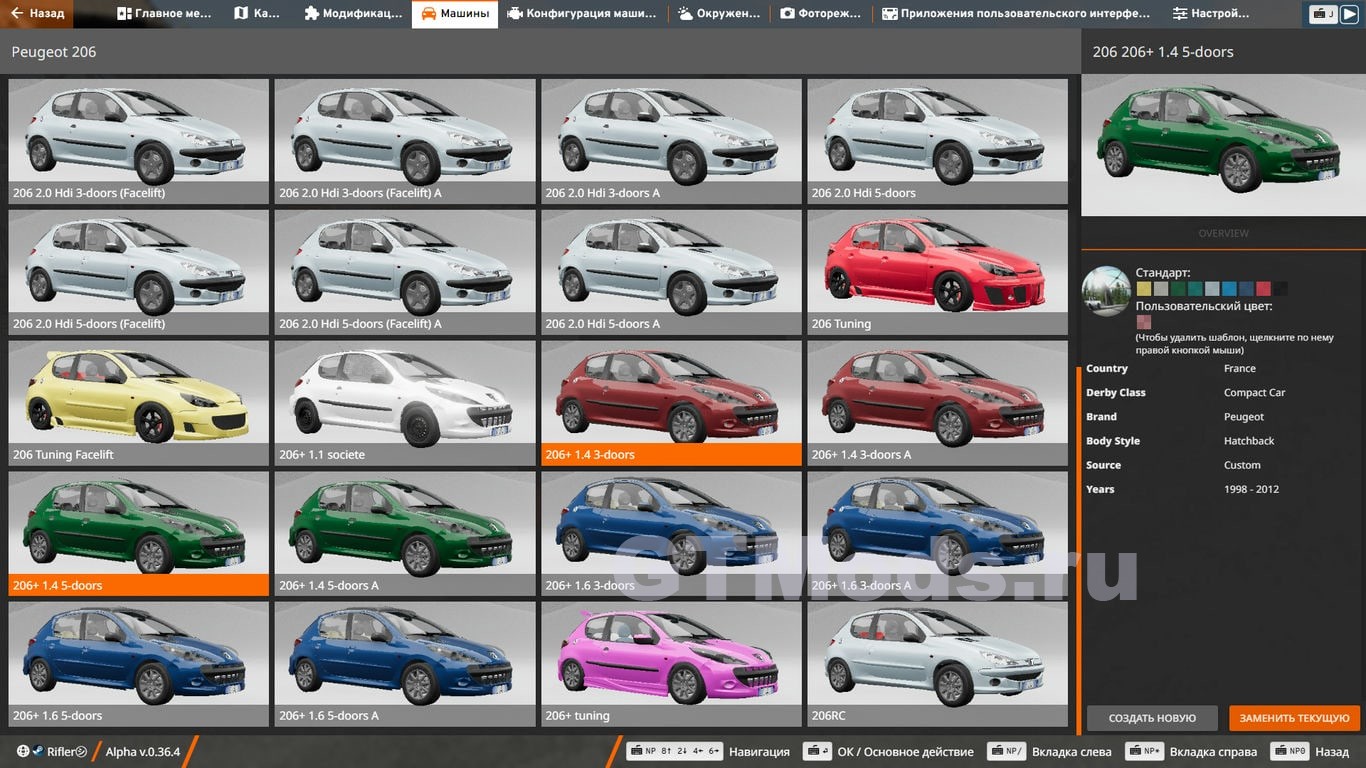Select the bright blue standard color swatch
Image resolution: width=1366 pixels, height=768 pixels.
click(1229, 289)
